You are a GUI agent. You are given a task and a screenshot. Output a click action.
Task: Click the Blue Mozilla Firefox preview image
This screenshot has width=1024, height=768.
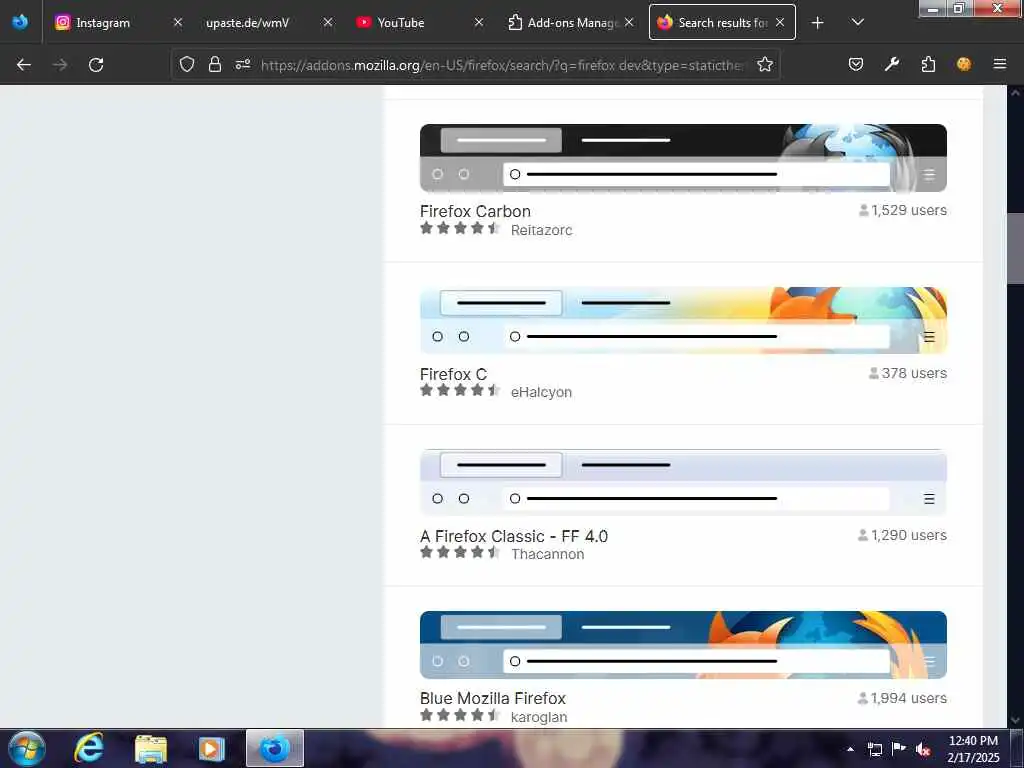(x=683, y=645)
